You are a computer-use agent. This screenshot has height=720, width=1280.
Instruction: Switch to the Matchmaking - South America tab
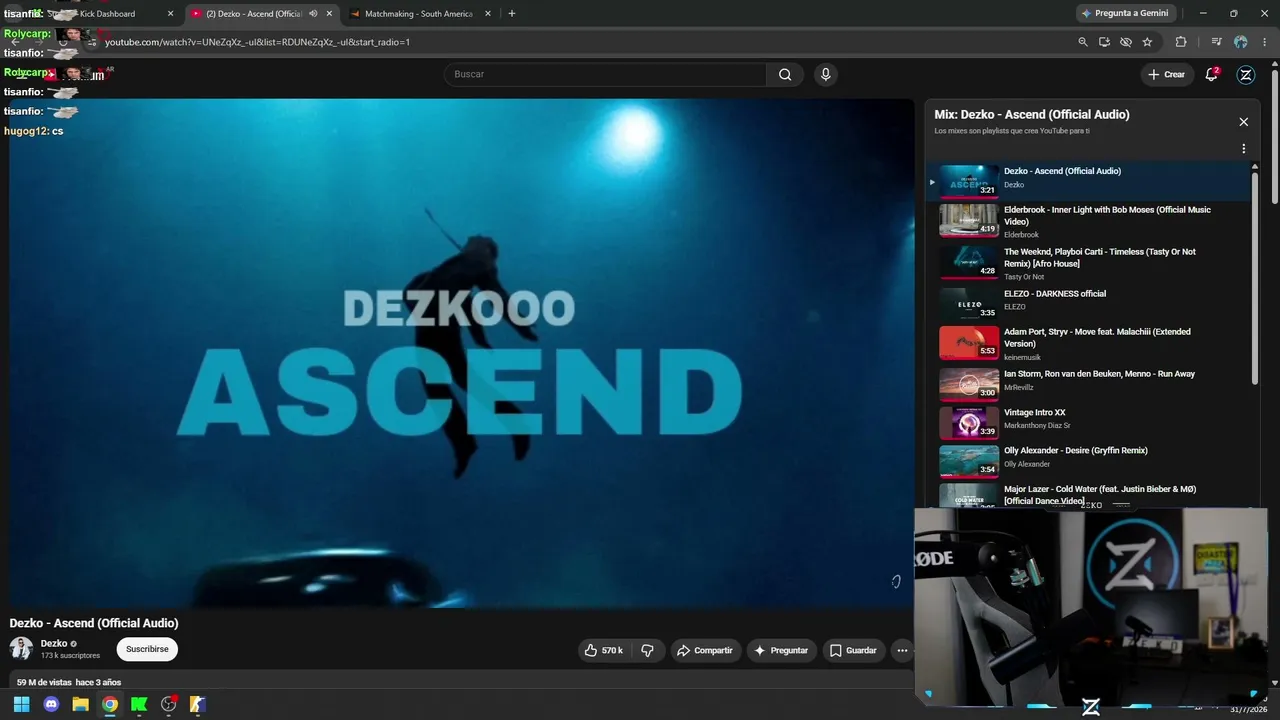(420, 14)
